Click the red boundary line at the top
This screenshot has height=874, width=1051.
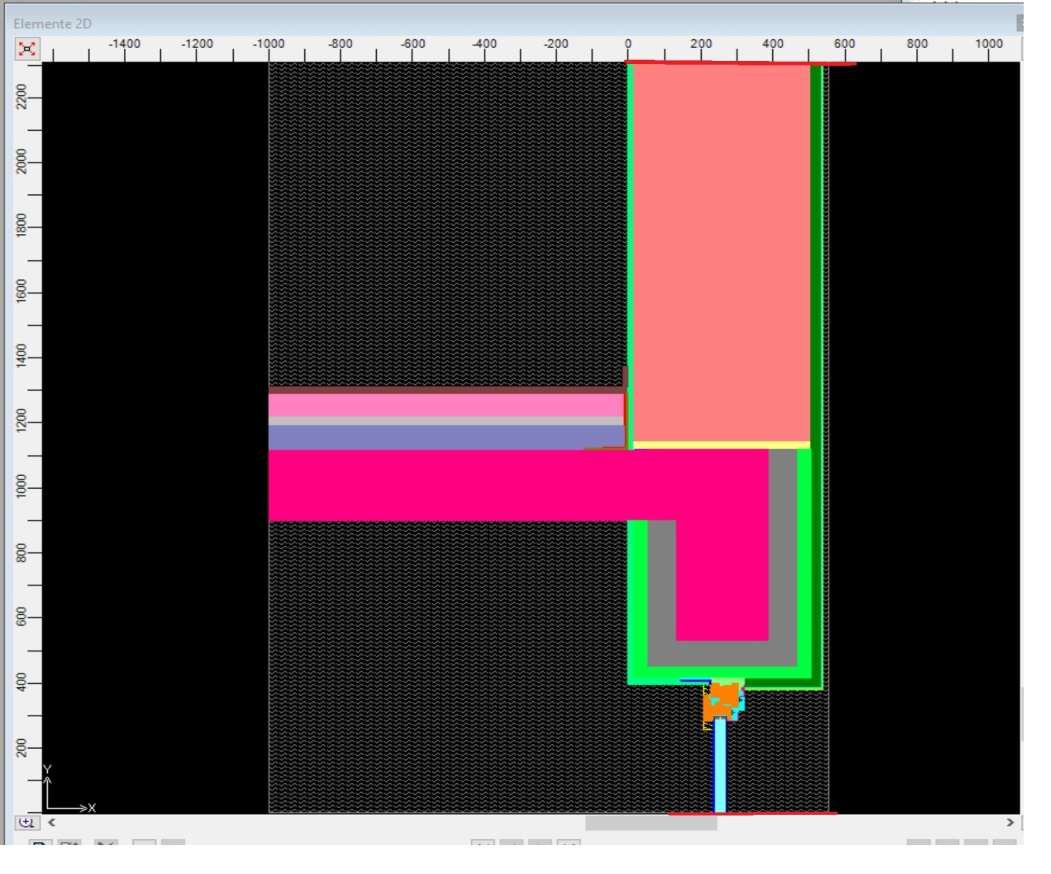740,63
